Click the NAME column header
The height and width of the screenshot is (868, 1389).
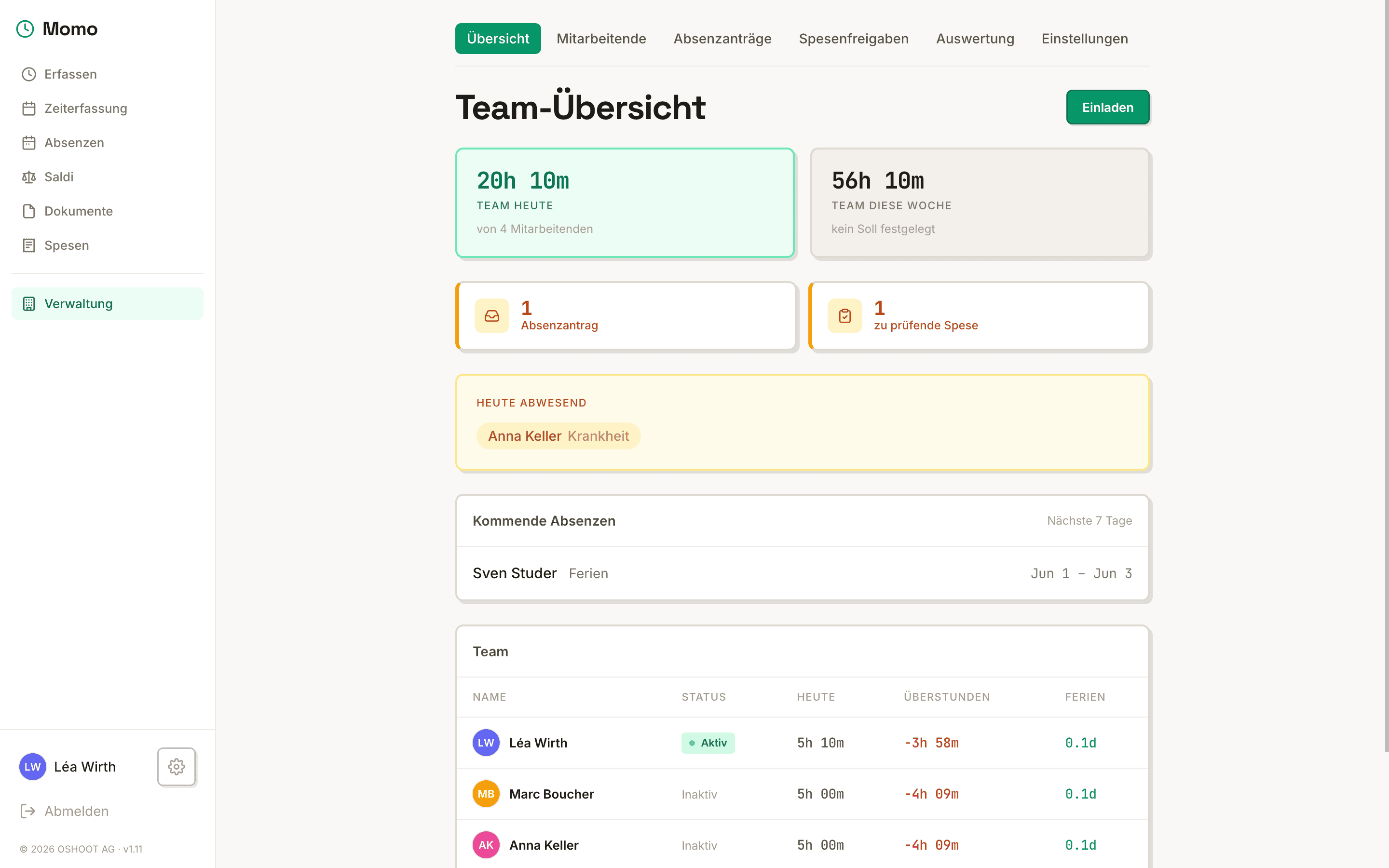pyautogui.click(x=489, y=696)
